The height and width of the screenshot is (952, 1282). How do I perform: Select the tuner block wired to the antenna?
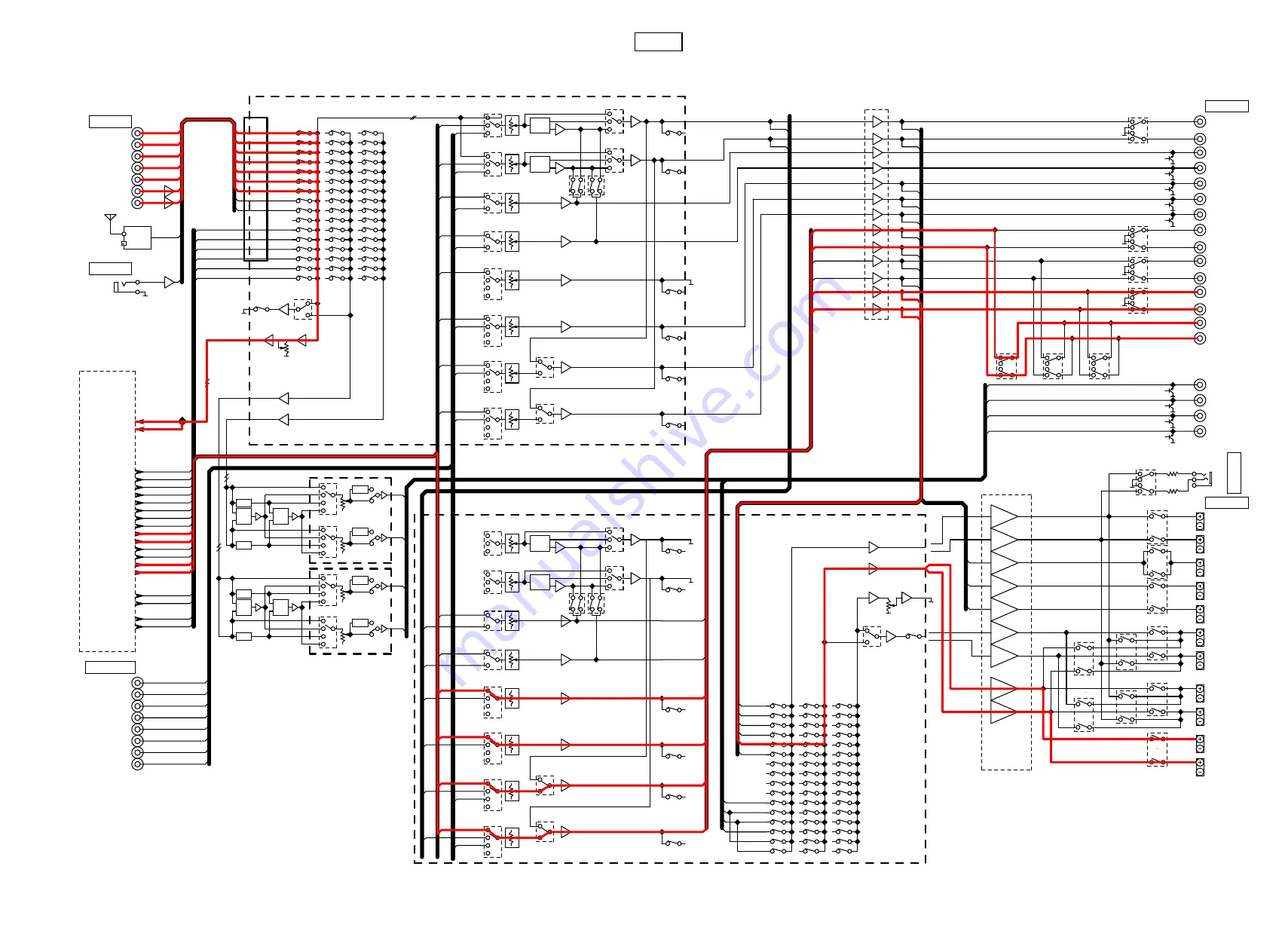[137, 237]
